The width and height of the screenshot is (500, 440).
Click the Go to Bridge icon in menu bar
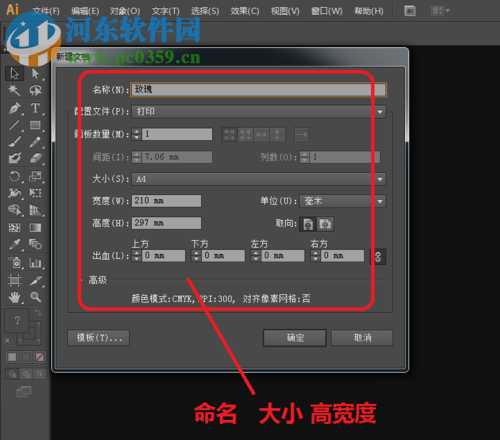(x=410, y=11)
